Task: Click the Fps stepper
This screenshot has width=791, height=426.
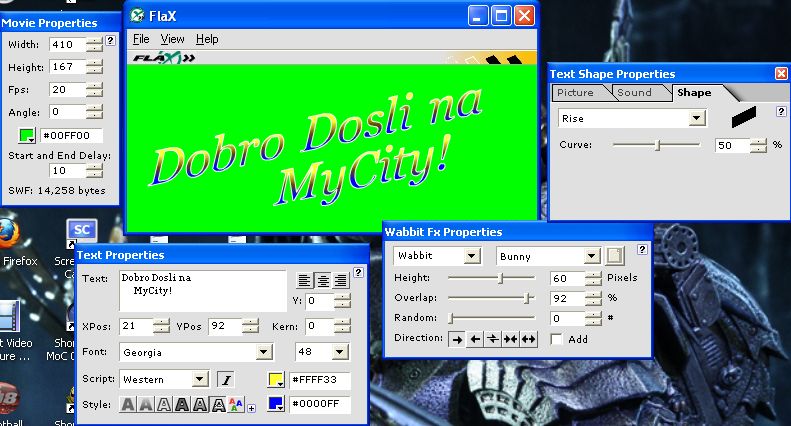Action: tap(94, 90)
